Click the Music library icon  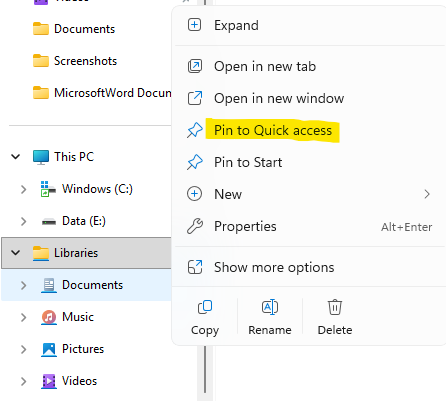click(x=49, y=317)
